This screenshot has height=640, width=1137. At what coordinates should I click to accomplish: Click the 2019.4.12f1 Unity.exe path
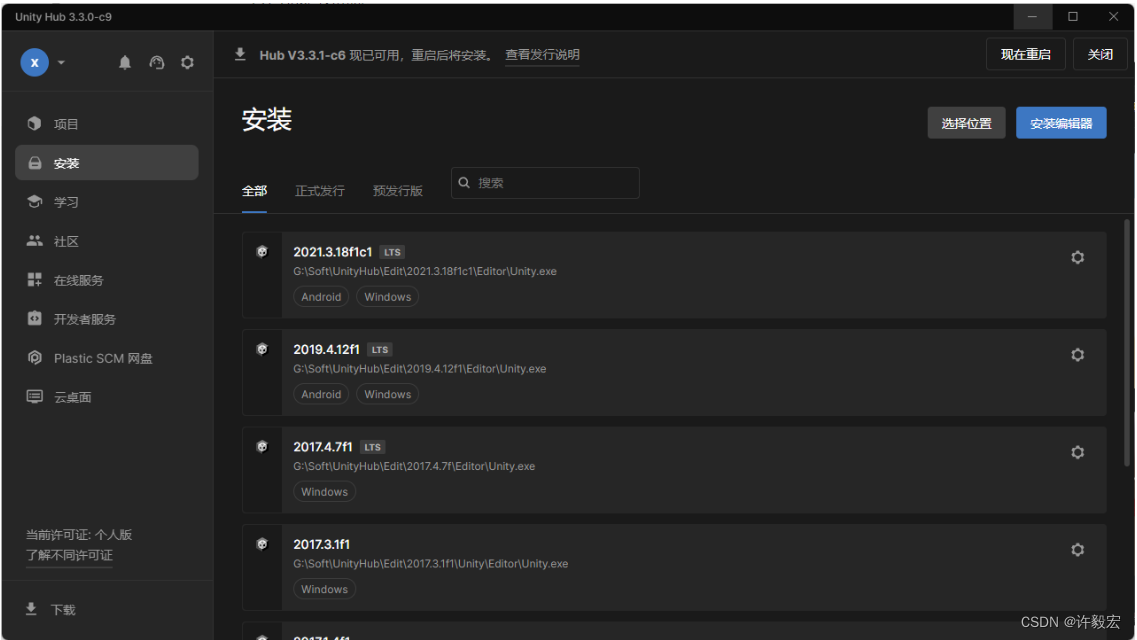tap(420, 368)
